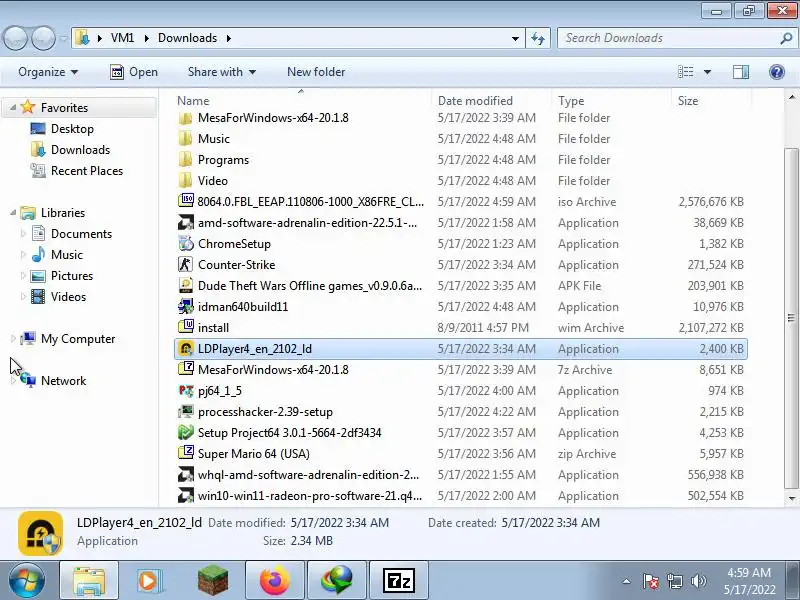The width and height of the screenshot is (800, 600).
Task: Click the idman640build11 installer icon
Action: 186,307
